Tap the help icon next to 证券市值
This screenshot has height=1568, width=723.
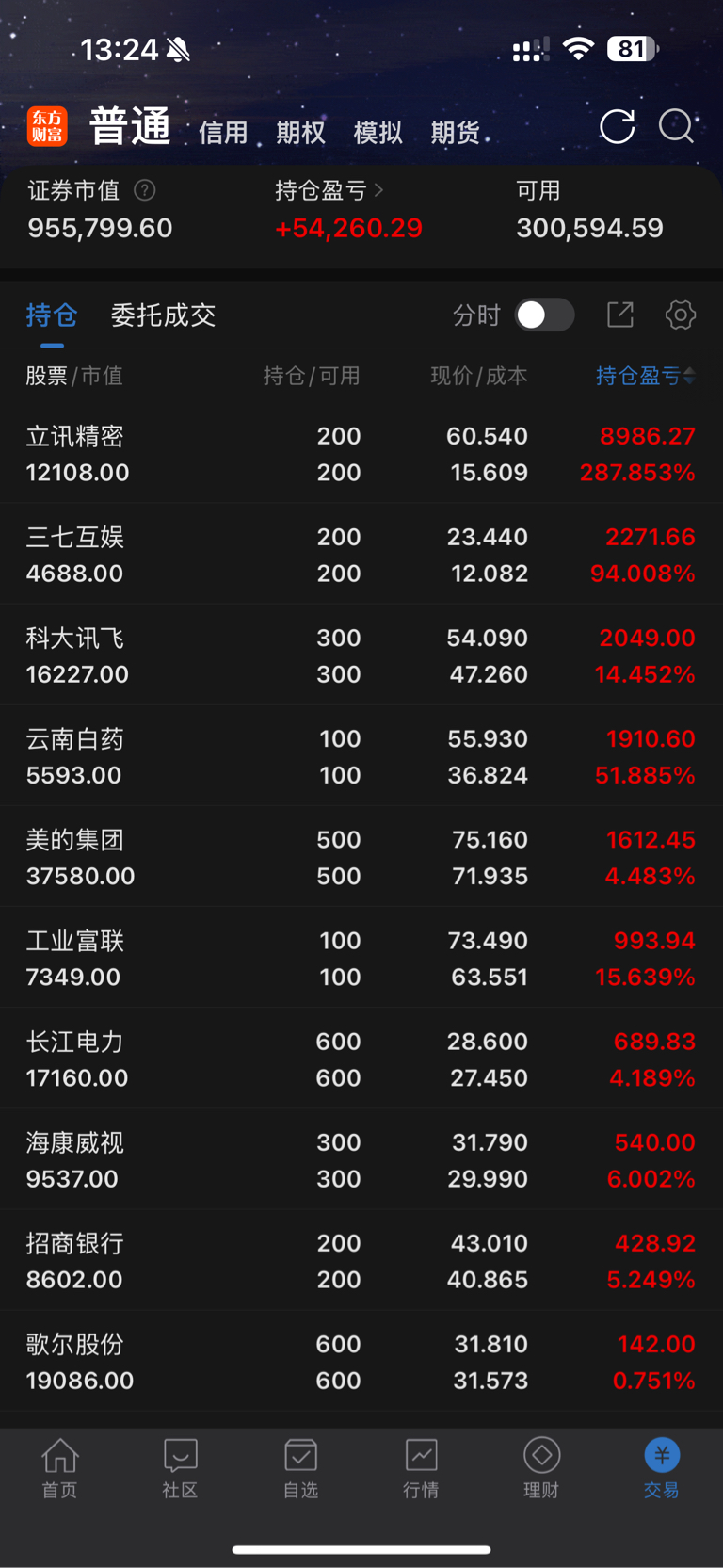(145, 190)
